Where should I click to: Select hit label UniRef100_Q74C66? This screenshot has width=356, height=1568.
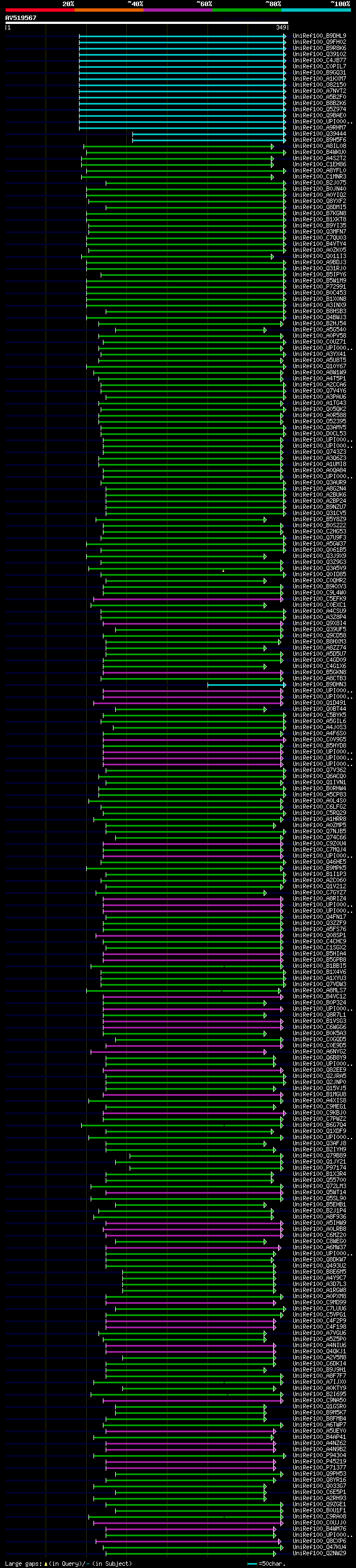click(x=319, y=837)
